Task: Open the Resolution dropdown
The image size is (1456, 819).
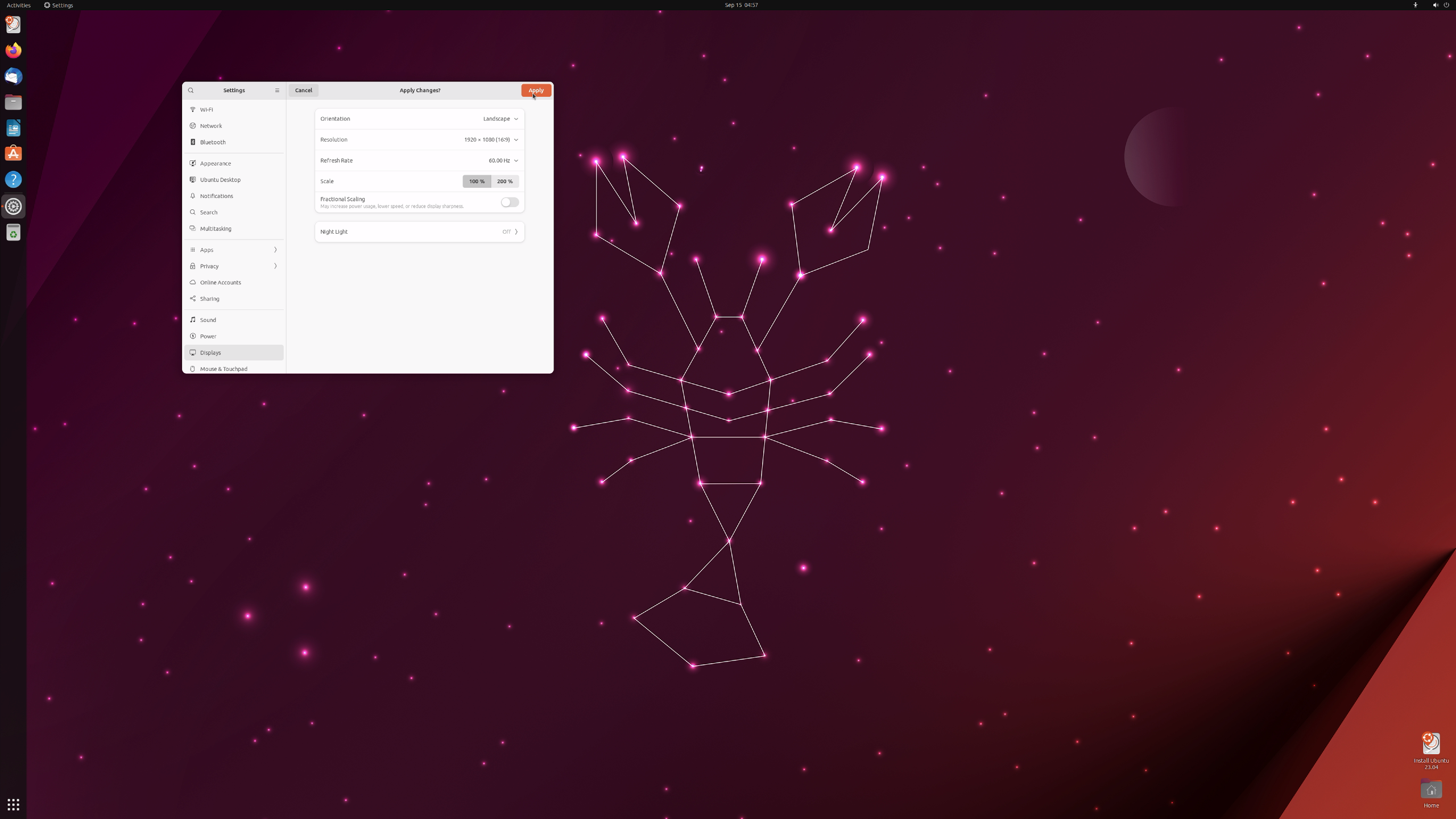Action: (x=420, y=140)
